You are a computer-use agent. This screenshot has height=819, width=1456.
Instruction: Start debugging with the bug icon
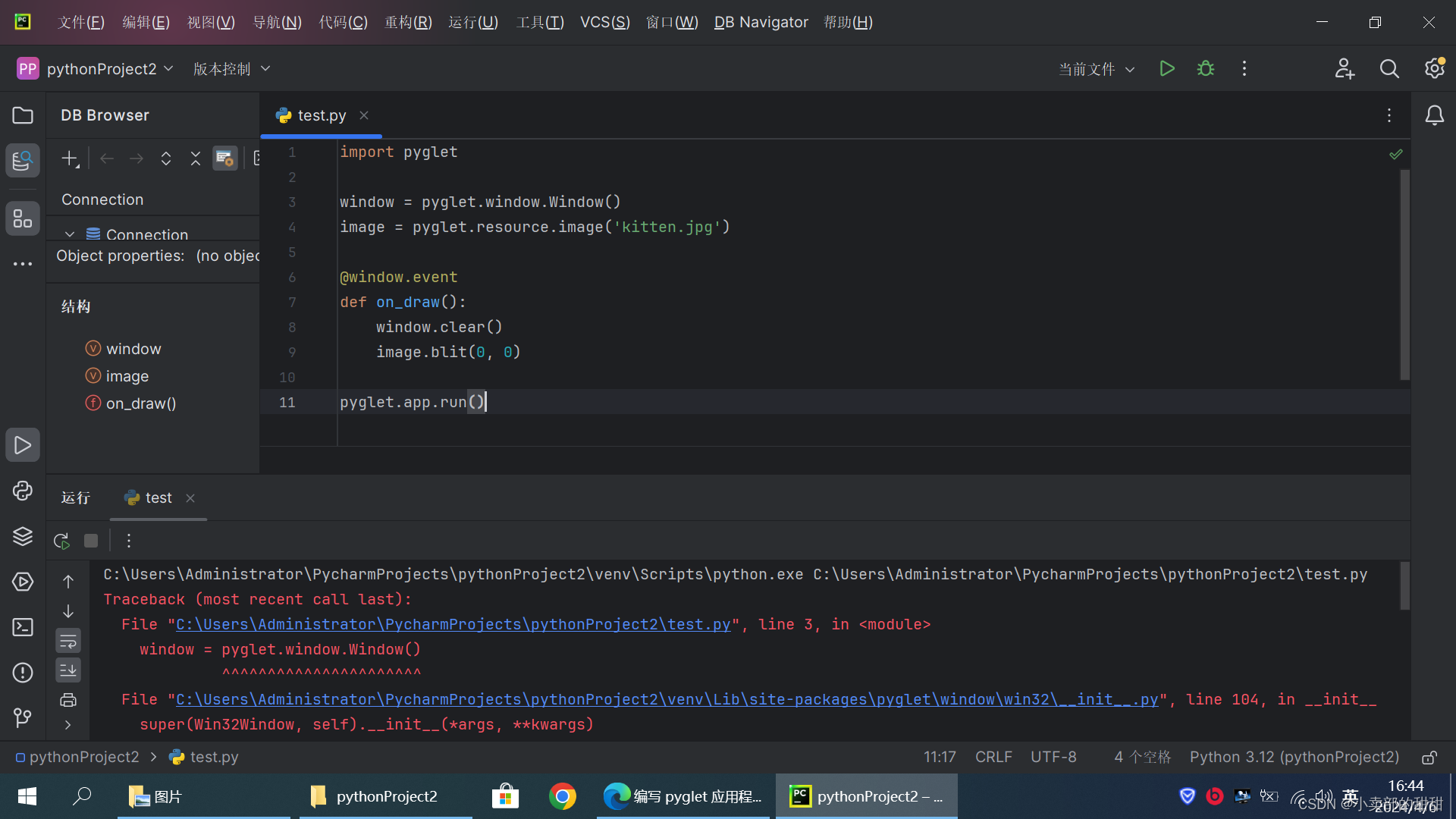1206,69
